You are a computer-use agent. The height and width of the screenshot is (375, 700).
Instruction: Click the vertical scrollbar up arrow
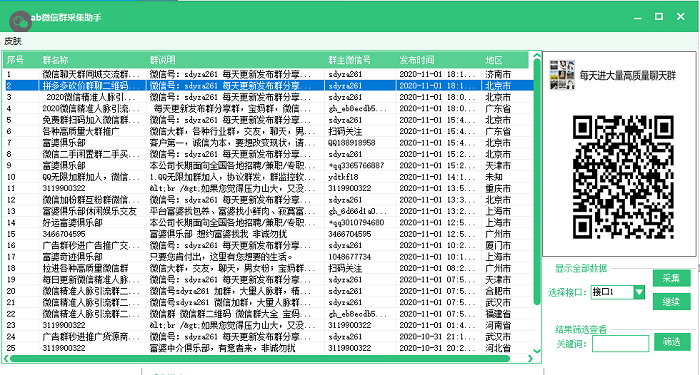(x=537, y=56)
